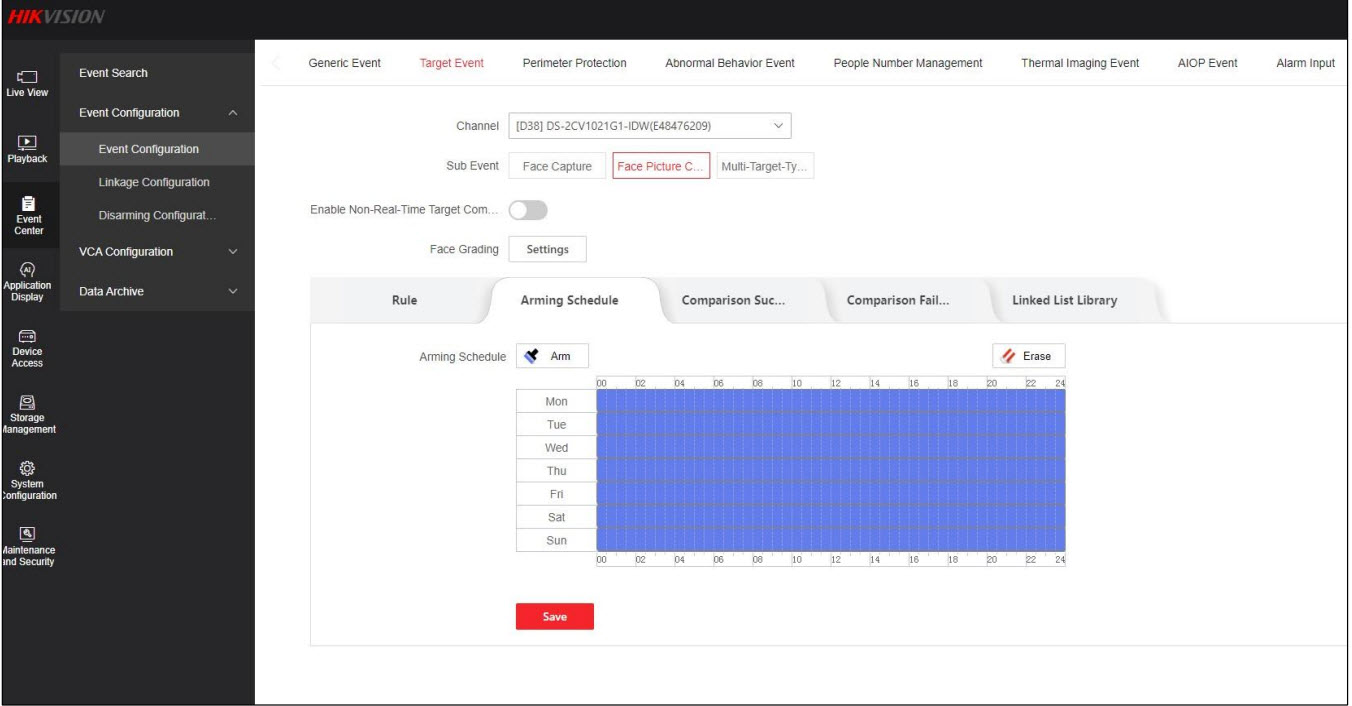The image size is (1352, 706).
Task: Click Wednesday's row in the schedule timeline
Action: pos(830,448)
